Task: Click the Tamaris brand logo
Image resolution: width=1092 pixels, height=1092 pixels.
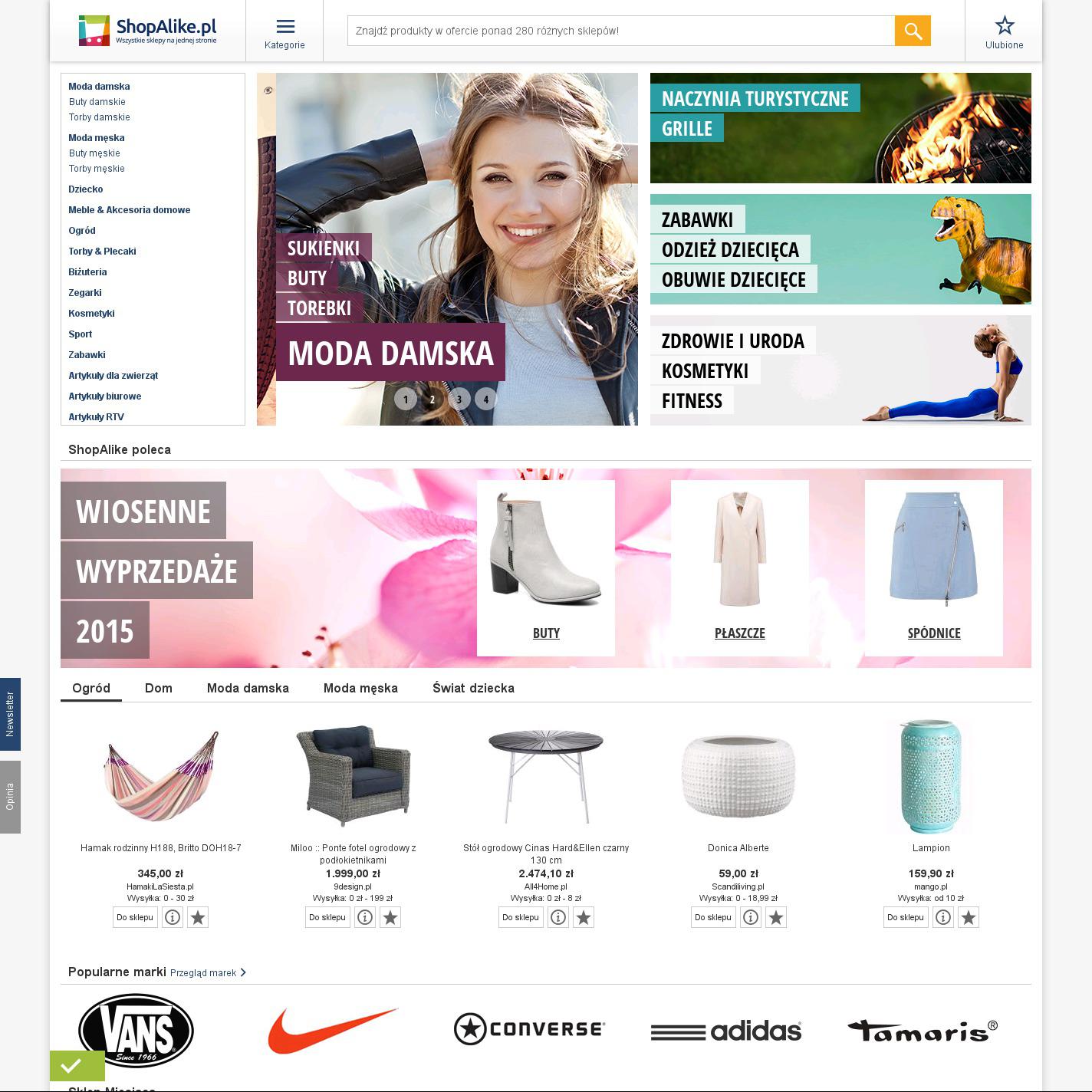Action: [x=923, y=1031]
